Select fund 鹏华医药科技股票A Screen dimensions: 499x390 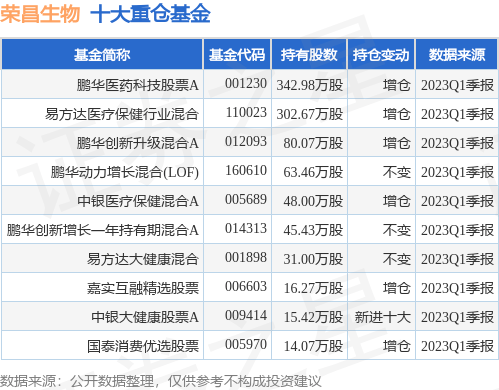point(138,85)
